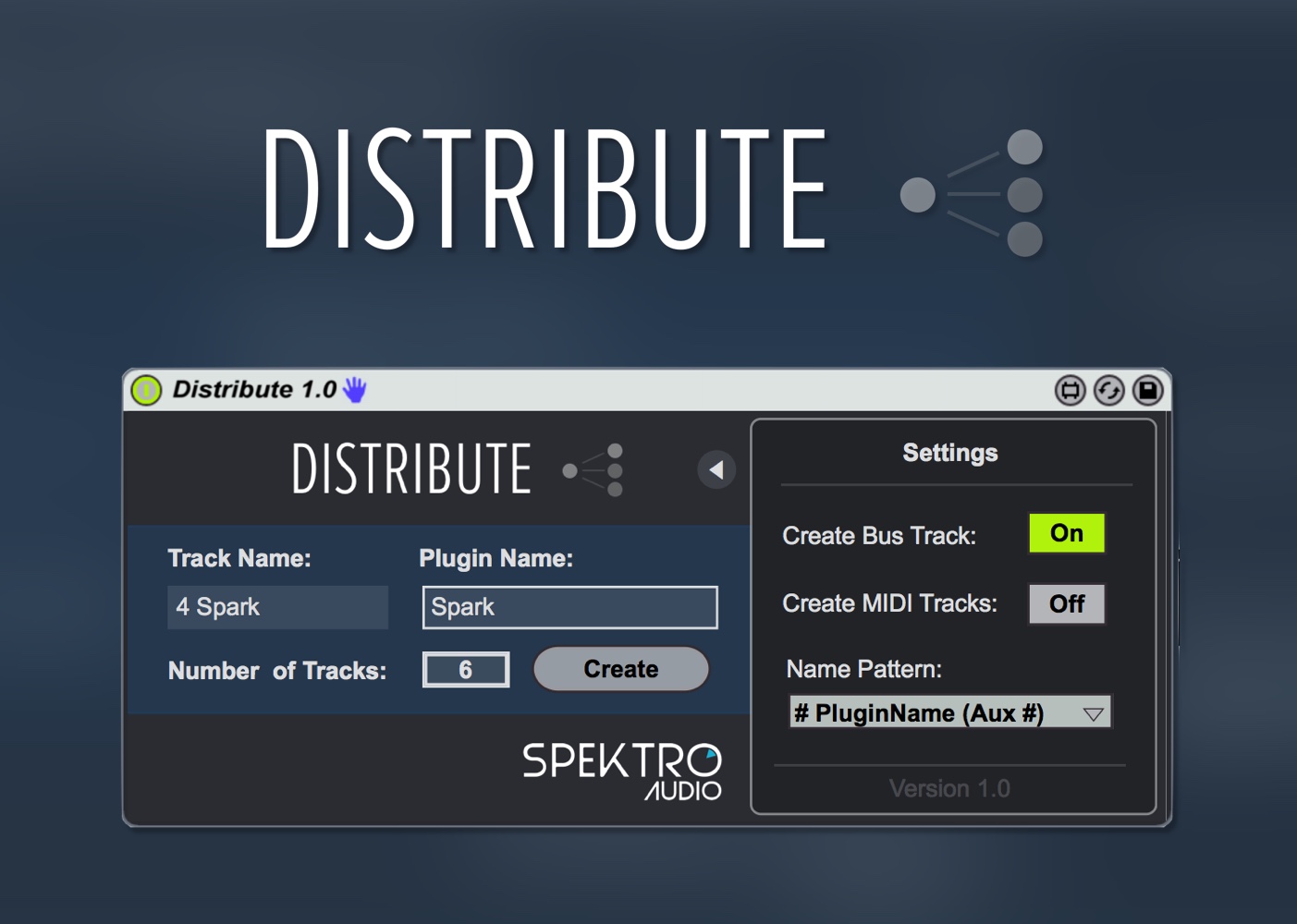This screenshot has height=924, width=1297.
Task: Toggle the device power button beside Distribute 1.0
Action: pyautogui.click(x=146, y=390)
